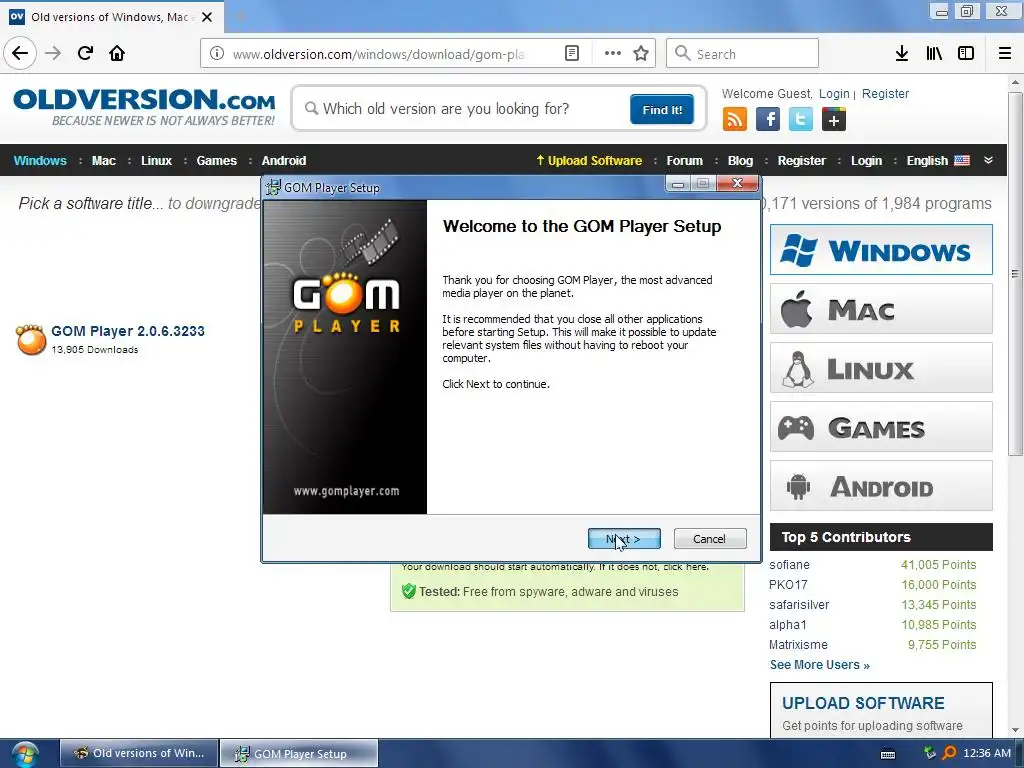This screenshot has height=768, width=1024.
Task: Click the UPLOAD SOFTWARE heading
Action: 863,703
